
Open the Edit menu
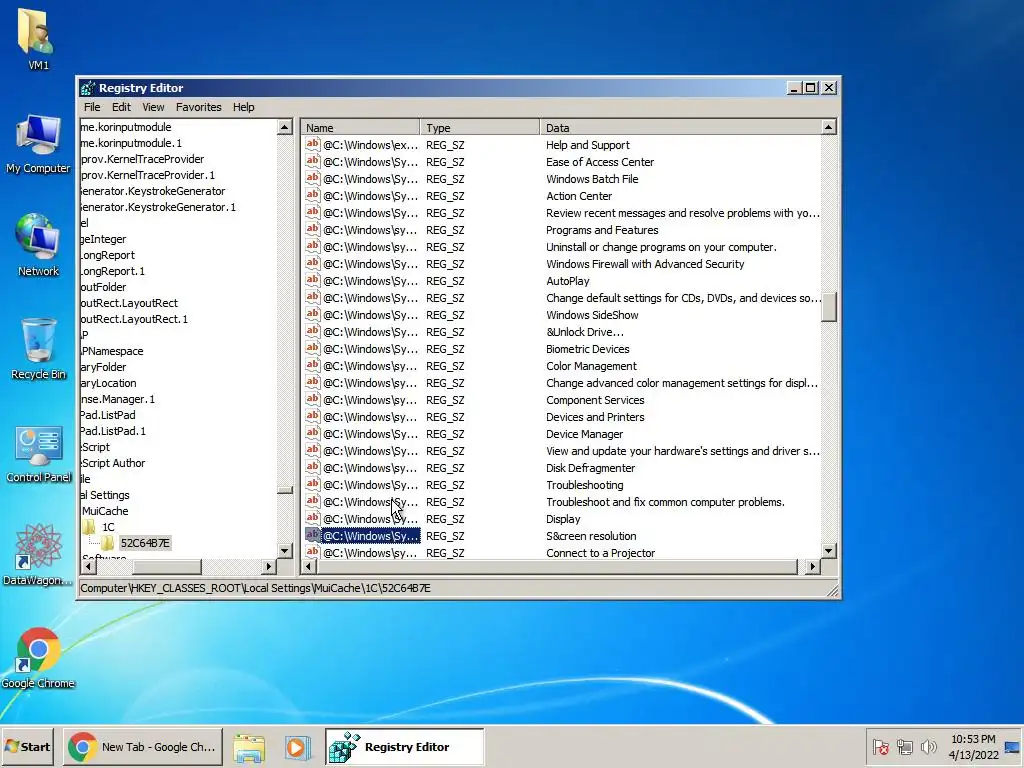121,107
